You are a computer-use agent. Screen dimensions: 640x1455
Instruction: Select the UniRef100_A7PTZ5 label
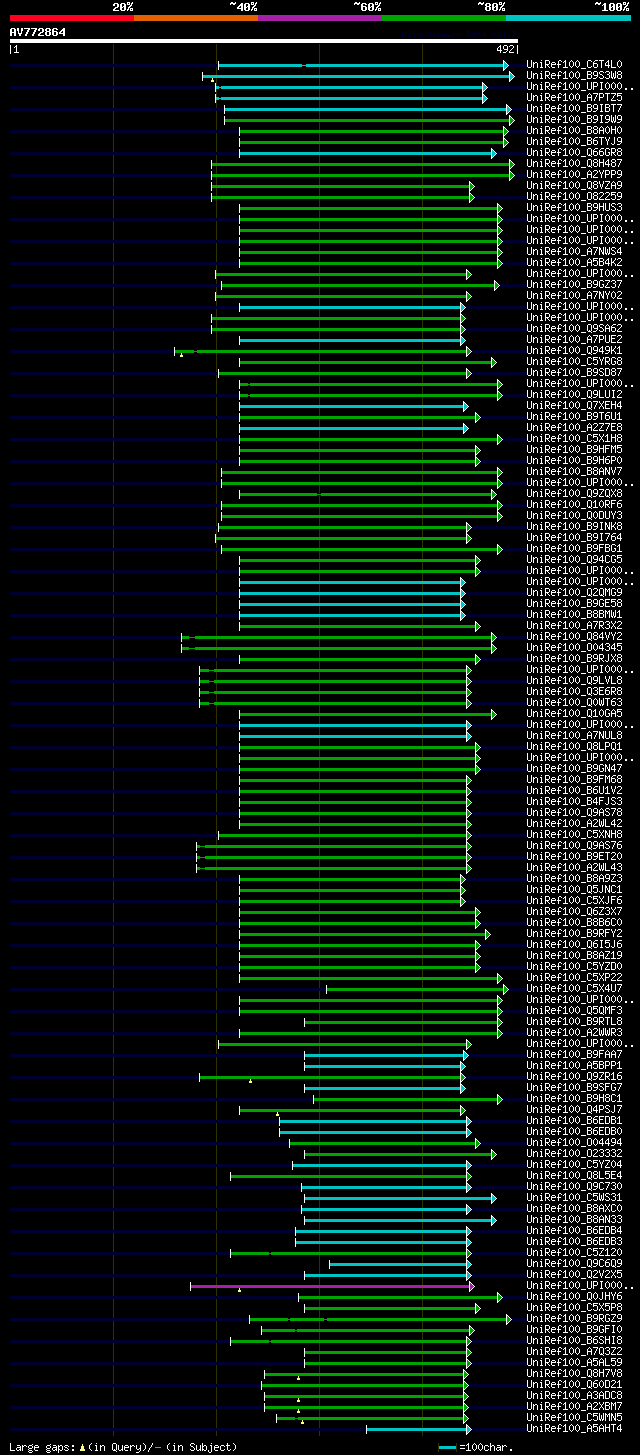click(x=575, y=97)
